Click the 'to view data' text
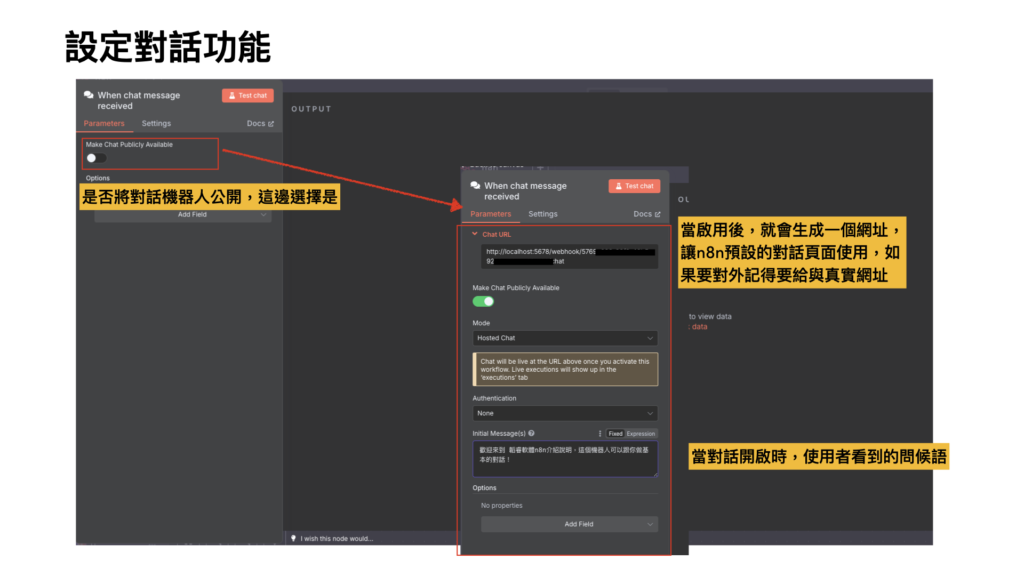The width and height of the screenshot is (1024, 576). tap(710, 316)
